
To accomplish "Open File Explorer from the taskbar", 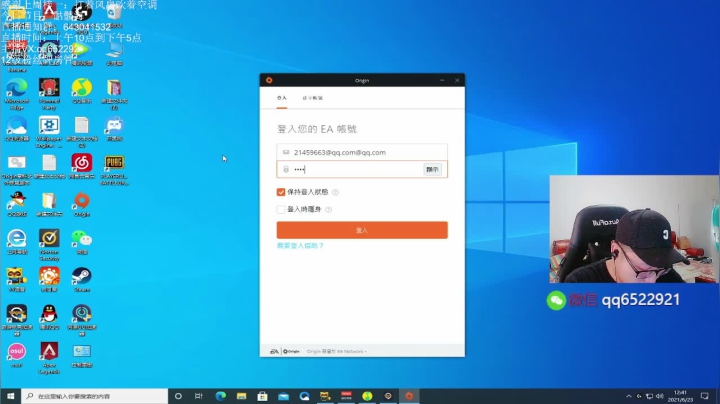I will tap(242, 396).
